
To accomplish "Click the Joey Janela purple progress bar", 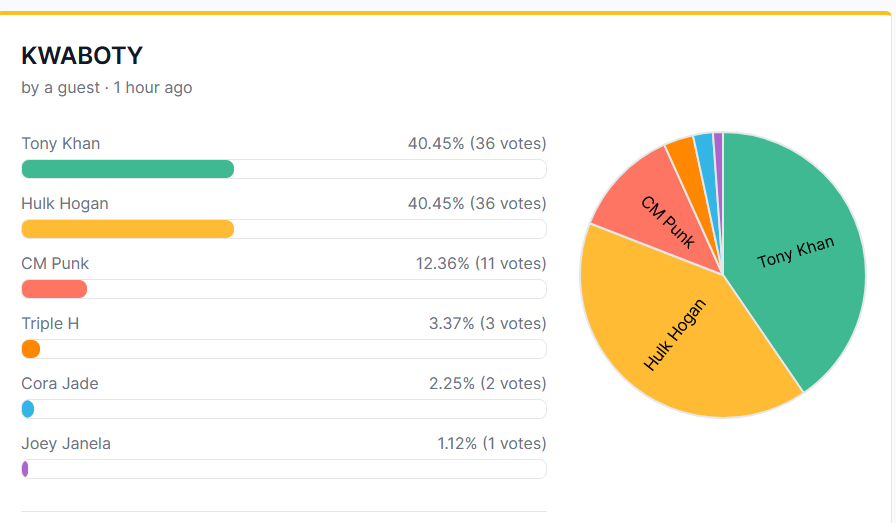I will pos(25,469).
